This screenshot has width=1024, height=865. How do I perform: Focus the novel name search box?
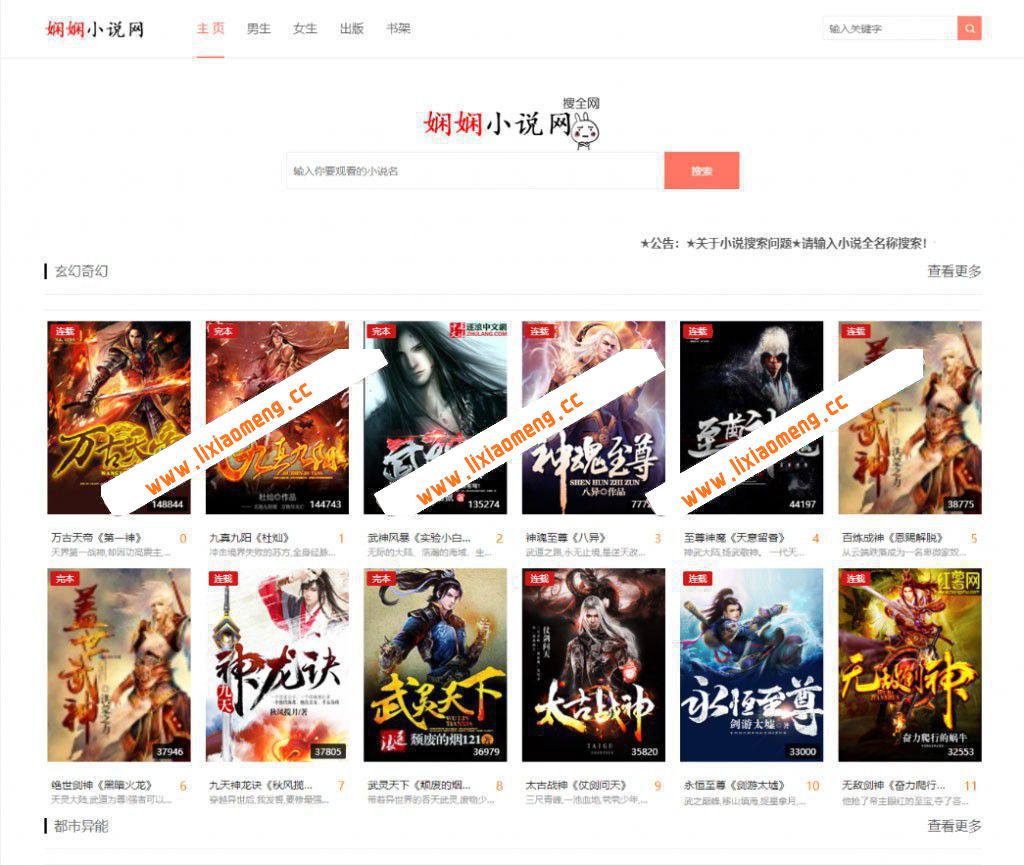pos(475,171)
